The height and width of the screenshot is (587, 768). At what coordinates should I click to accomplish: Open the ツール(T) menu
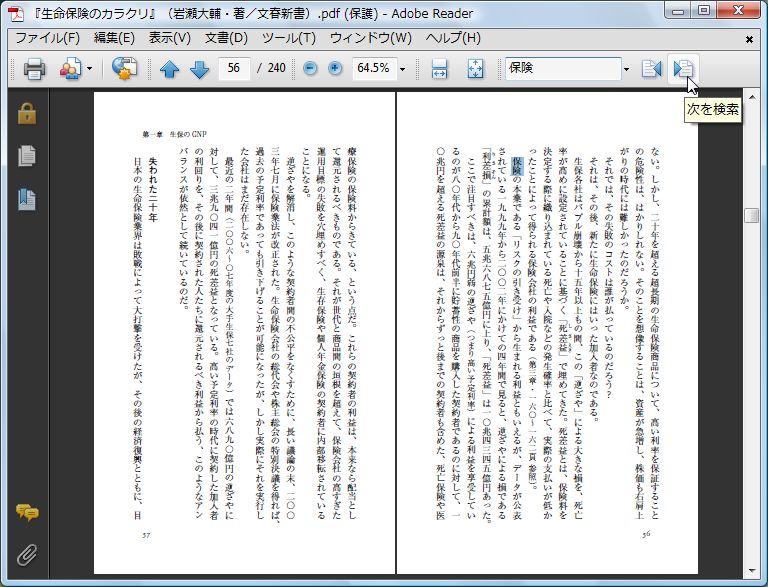coord(288,38)
